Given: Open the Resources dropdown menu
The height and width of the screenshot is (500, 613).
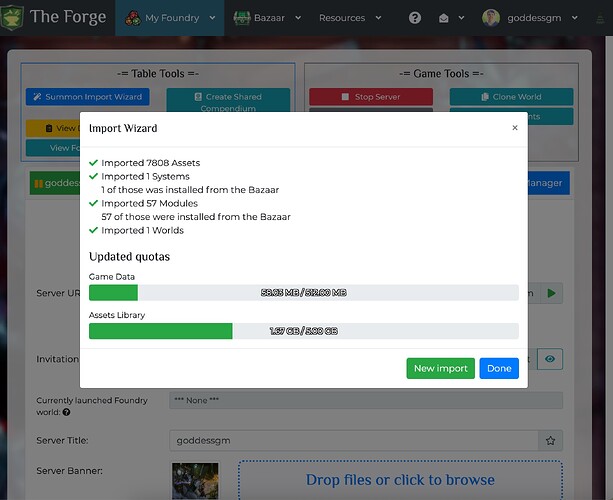Looking at the screenshot, I should coord(348,18).
